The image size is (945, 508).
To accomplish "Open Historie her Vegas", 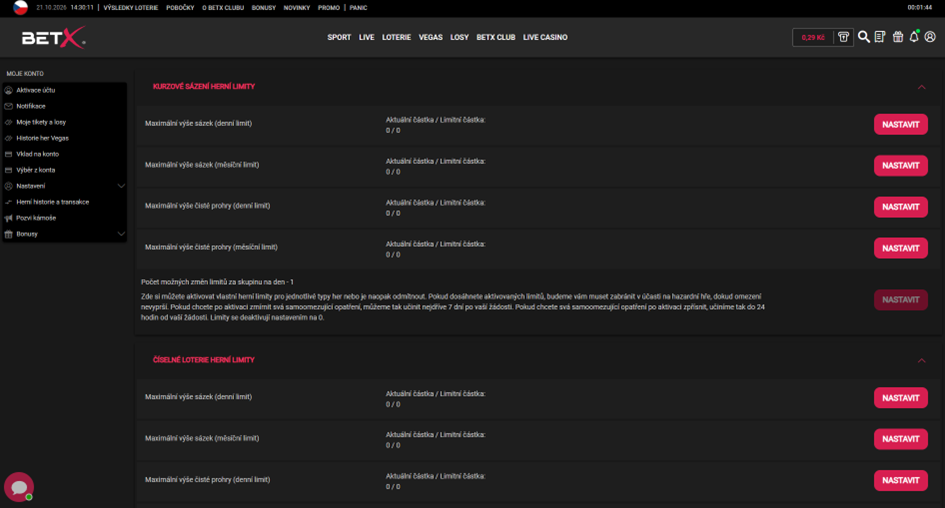I will point(42,138).
